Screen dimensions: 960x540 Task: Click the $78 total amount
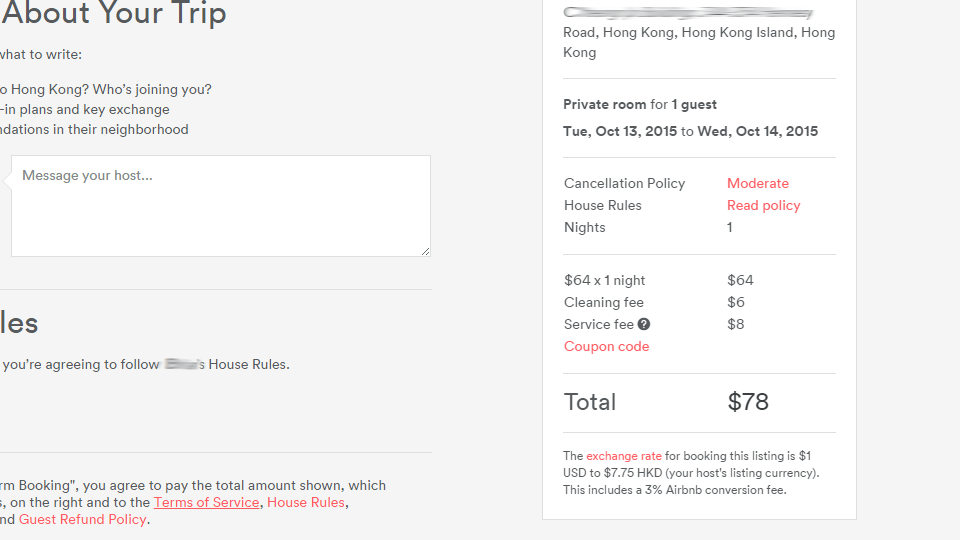[x=748, y=402]
